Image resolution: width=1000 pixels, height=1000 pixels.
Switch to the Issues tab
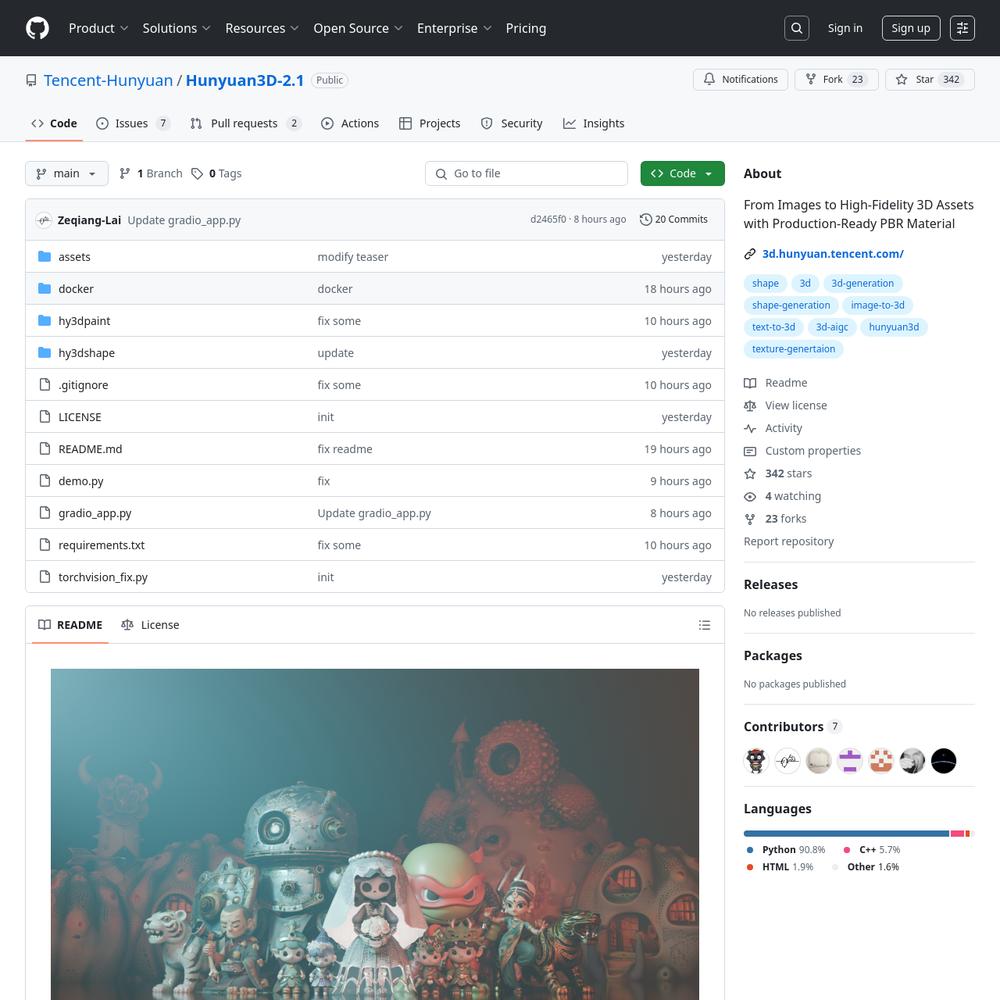(133, 124)
